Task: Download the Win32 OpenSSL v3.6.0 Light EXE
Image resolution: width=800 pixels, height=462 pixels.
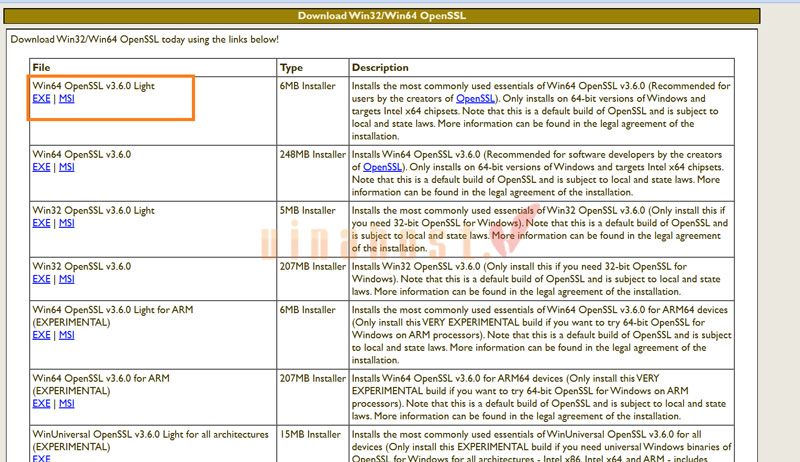Action: [41, 223]
